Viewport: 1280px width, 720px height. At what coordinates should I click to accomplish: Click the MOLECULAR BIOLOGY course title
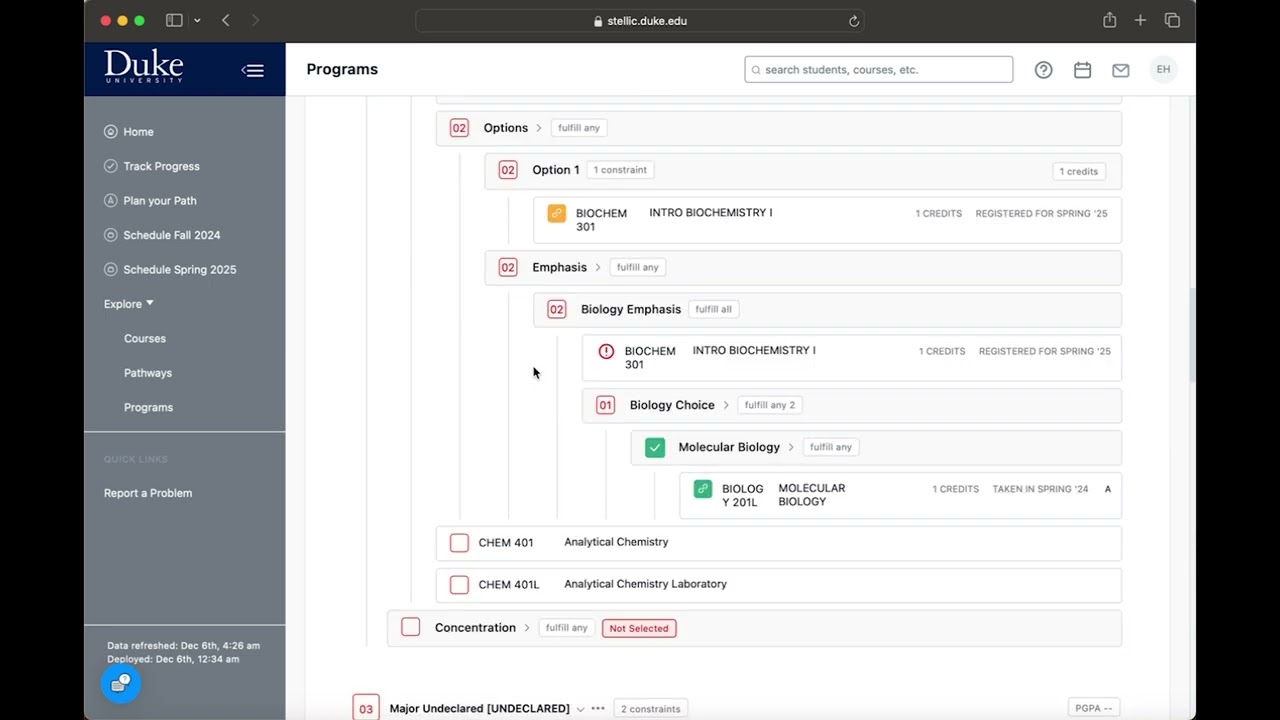[x=811, y=495]
